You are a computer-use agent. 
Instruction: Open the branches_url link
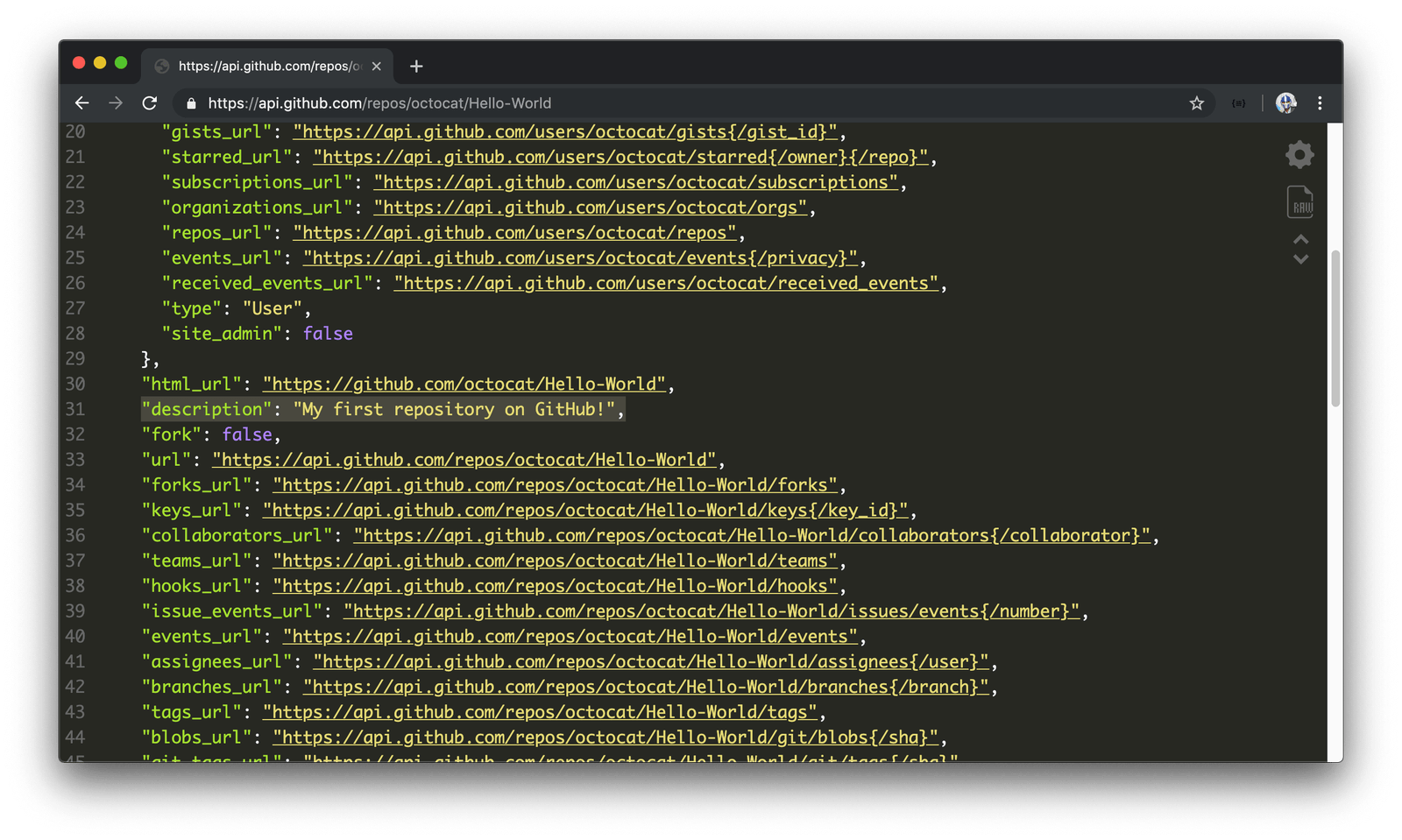(646, 688)
